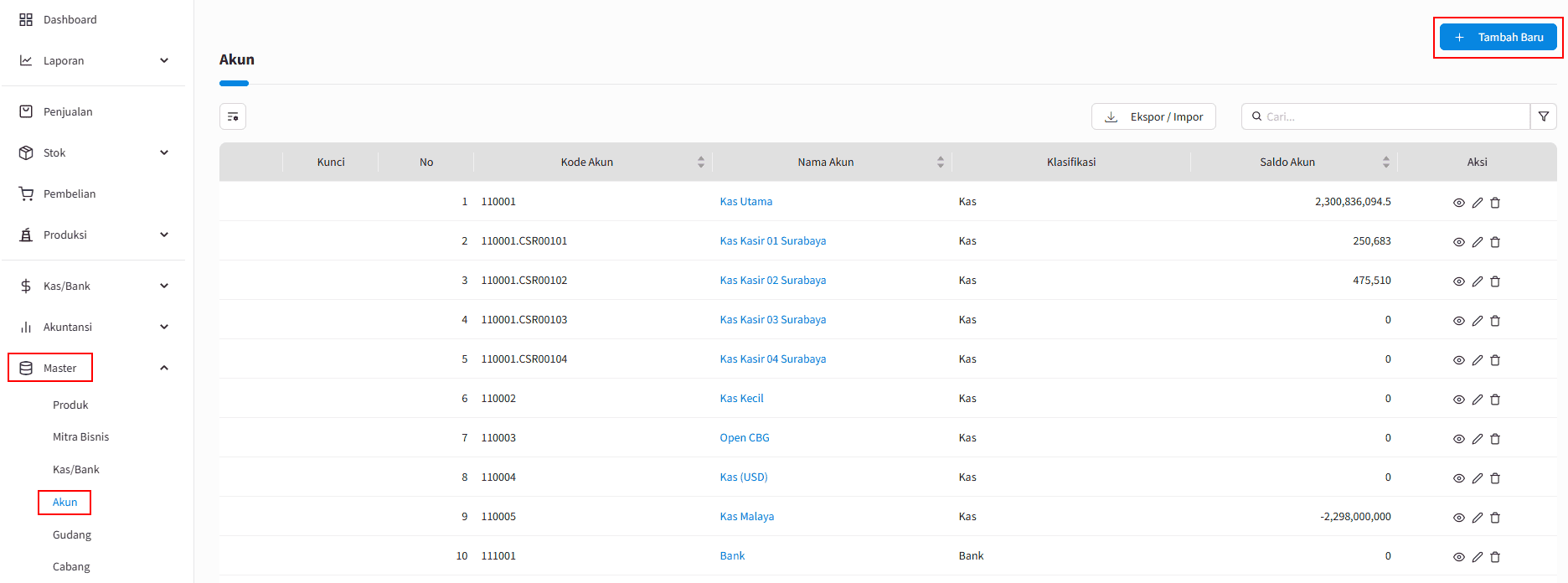Expand the Stok sidebar section
Screen dimensions: 1568x583
point(164,152)
